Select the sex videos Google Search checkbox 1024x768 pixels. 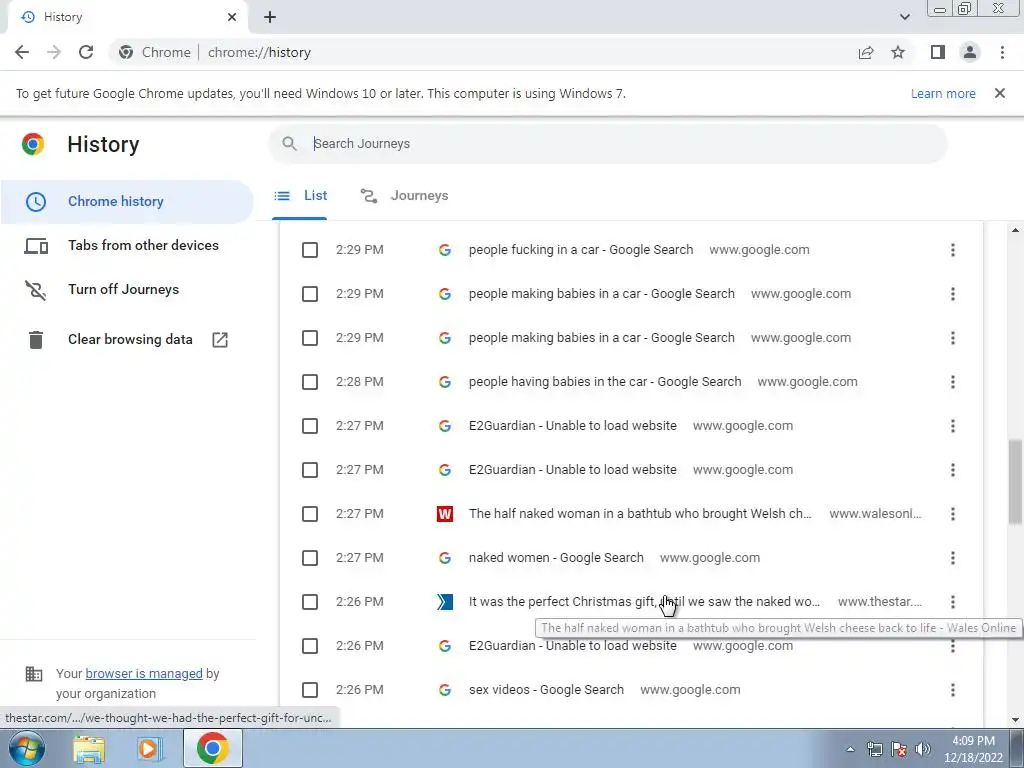click(310, 690)
